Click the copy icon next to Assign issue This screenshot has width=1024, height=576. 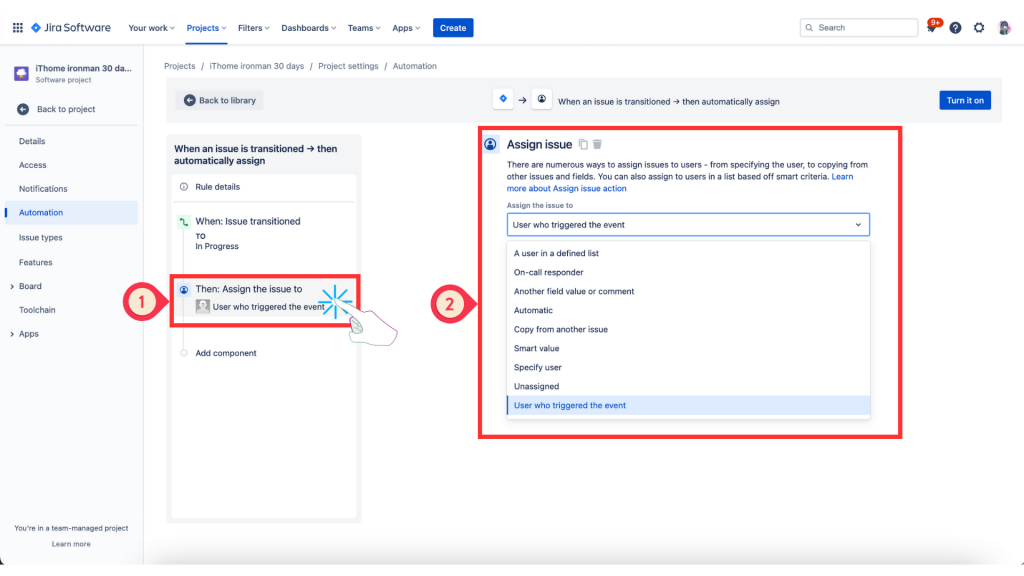[x=583, y=144]
